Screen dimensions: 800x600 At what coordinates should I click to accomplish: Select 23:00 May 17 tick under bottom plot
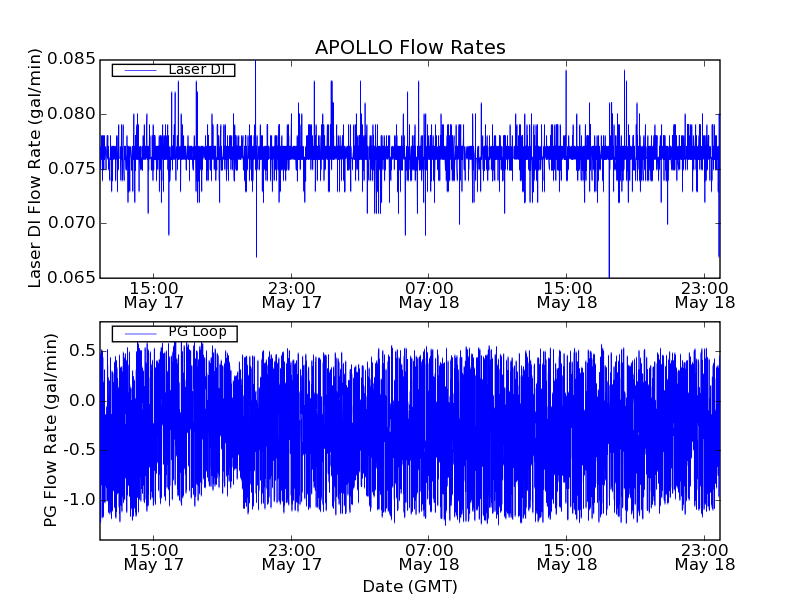[291, 557]
